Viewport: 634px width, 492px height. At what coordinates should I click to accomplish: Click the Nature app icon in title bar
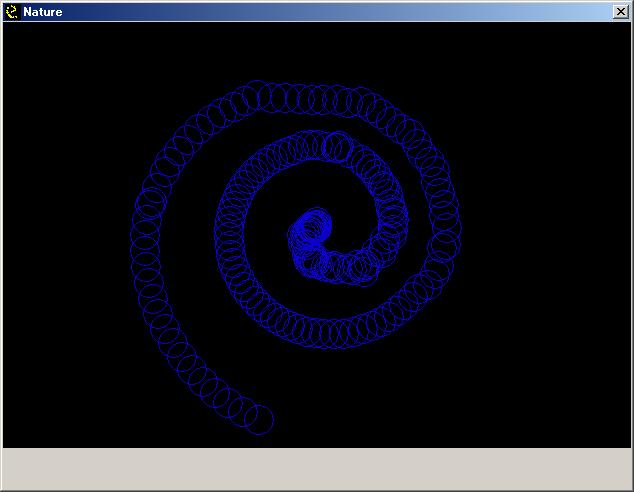coord(12,12)
